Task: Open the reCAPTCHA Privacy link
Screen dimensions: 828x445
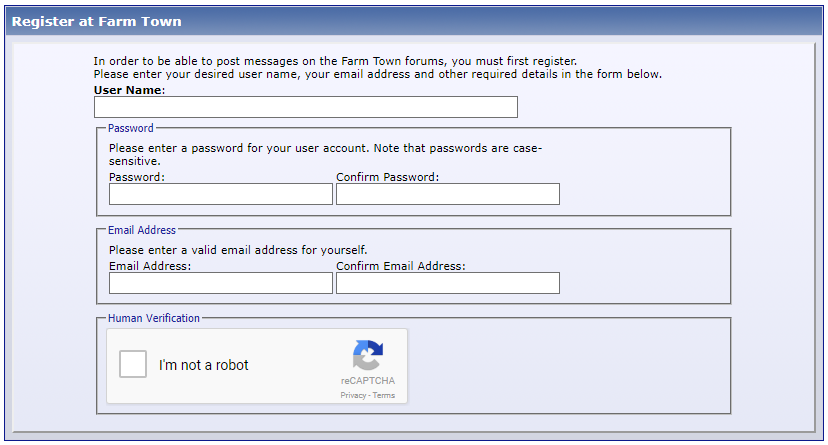Action: 353,395
